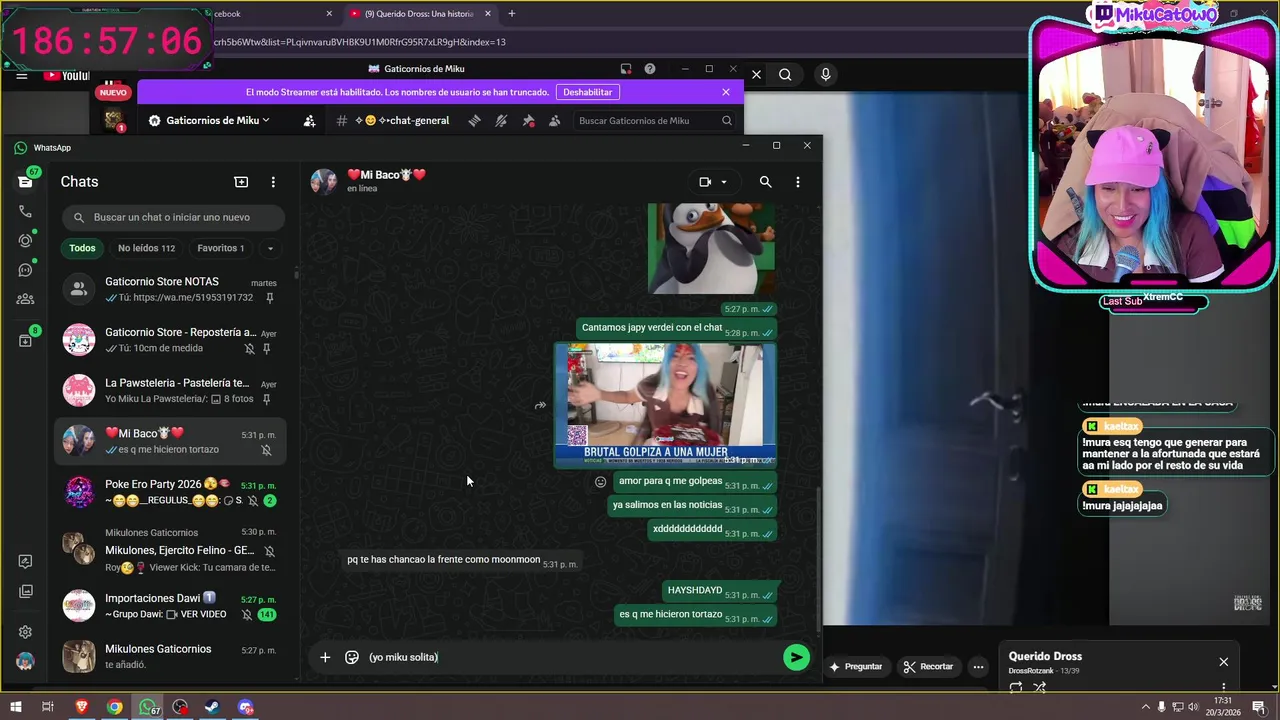
Task: Open the 'BRUTAL GOLPIZA' image message
Action: point(665,405)
